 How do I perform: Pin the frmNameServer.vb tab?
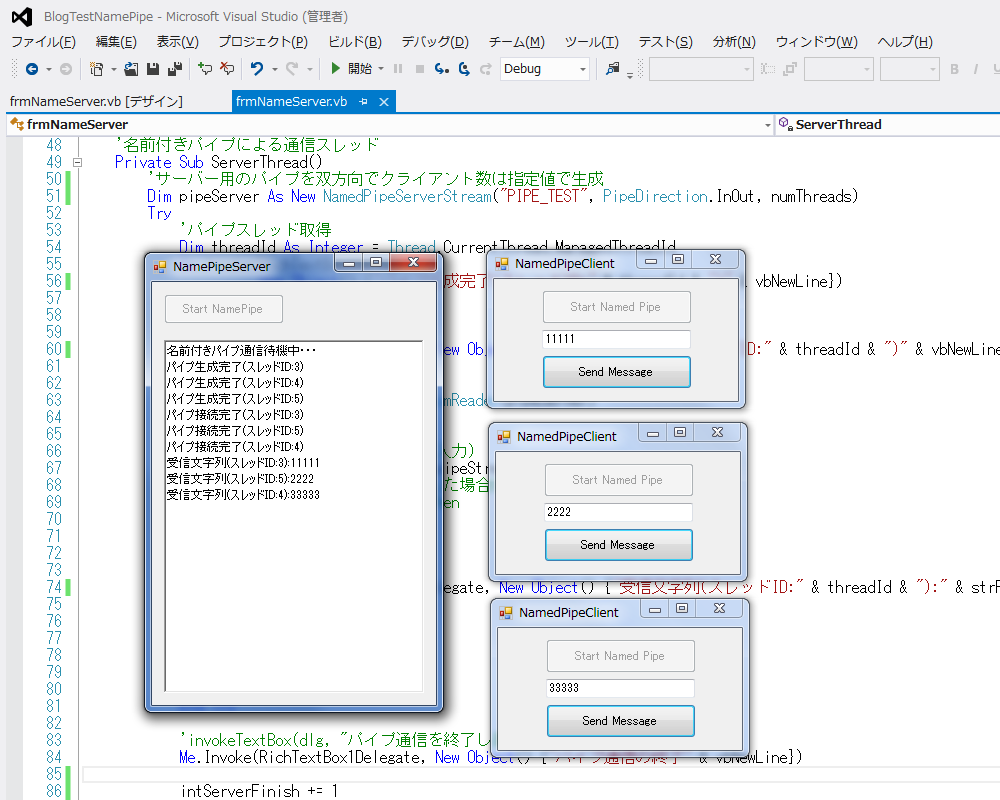point(364,102)
